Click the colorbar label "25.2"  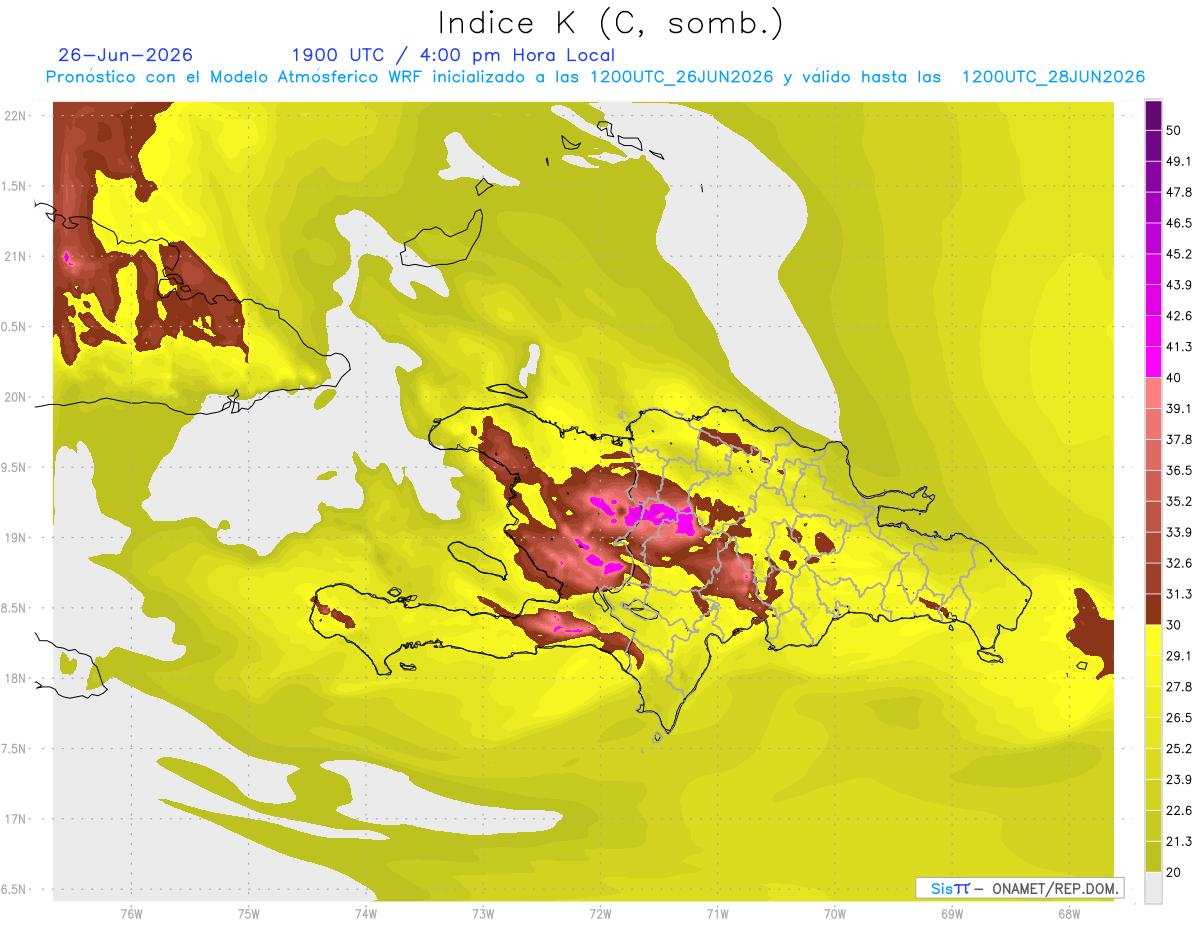[1179, 748]
